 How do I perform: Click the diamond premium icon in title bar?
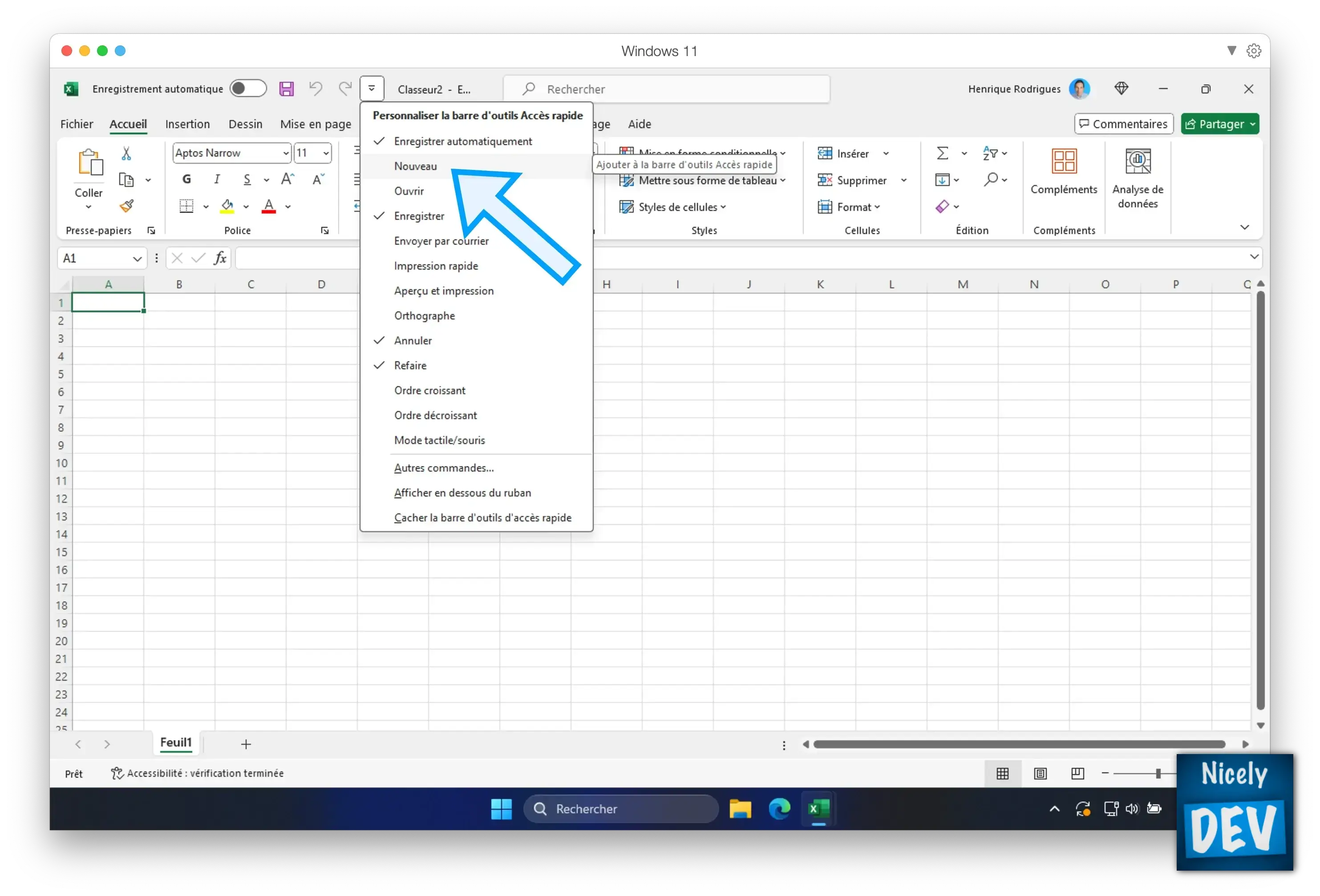coord(1121,88)
